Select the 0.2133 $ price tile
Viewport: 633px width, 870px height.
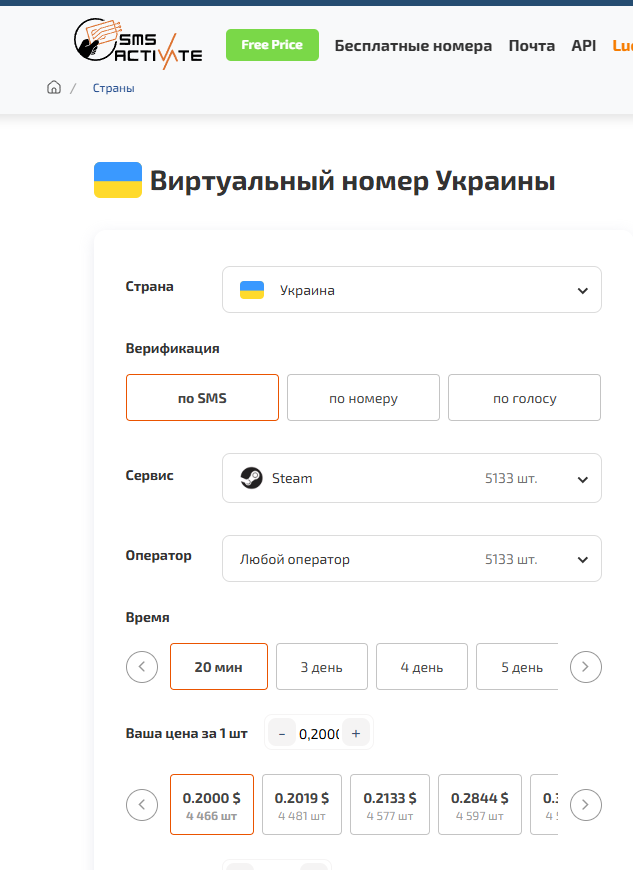[x=389, y=804]
